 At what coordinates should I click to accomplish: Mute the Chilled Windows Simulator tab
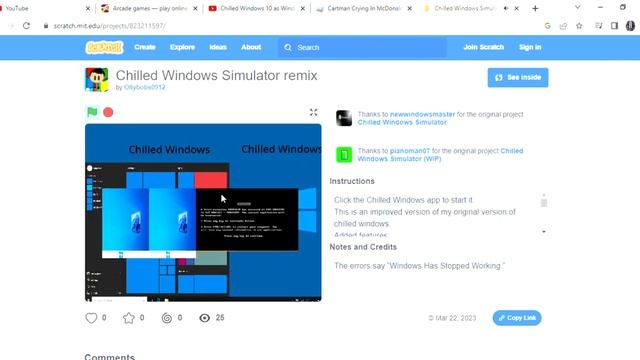(x=506, y=8)
